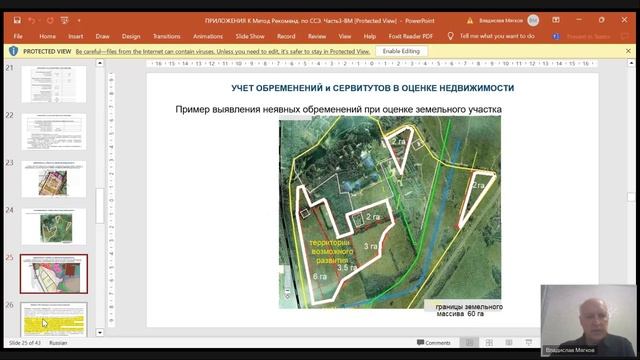Click the Present in Teams icon

[556, 36]
